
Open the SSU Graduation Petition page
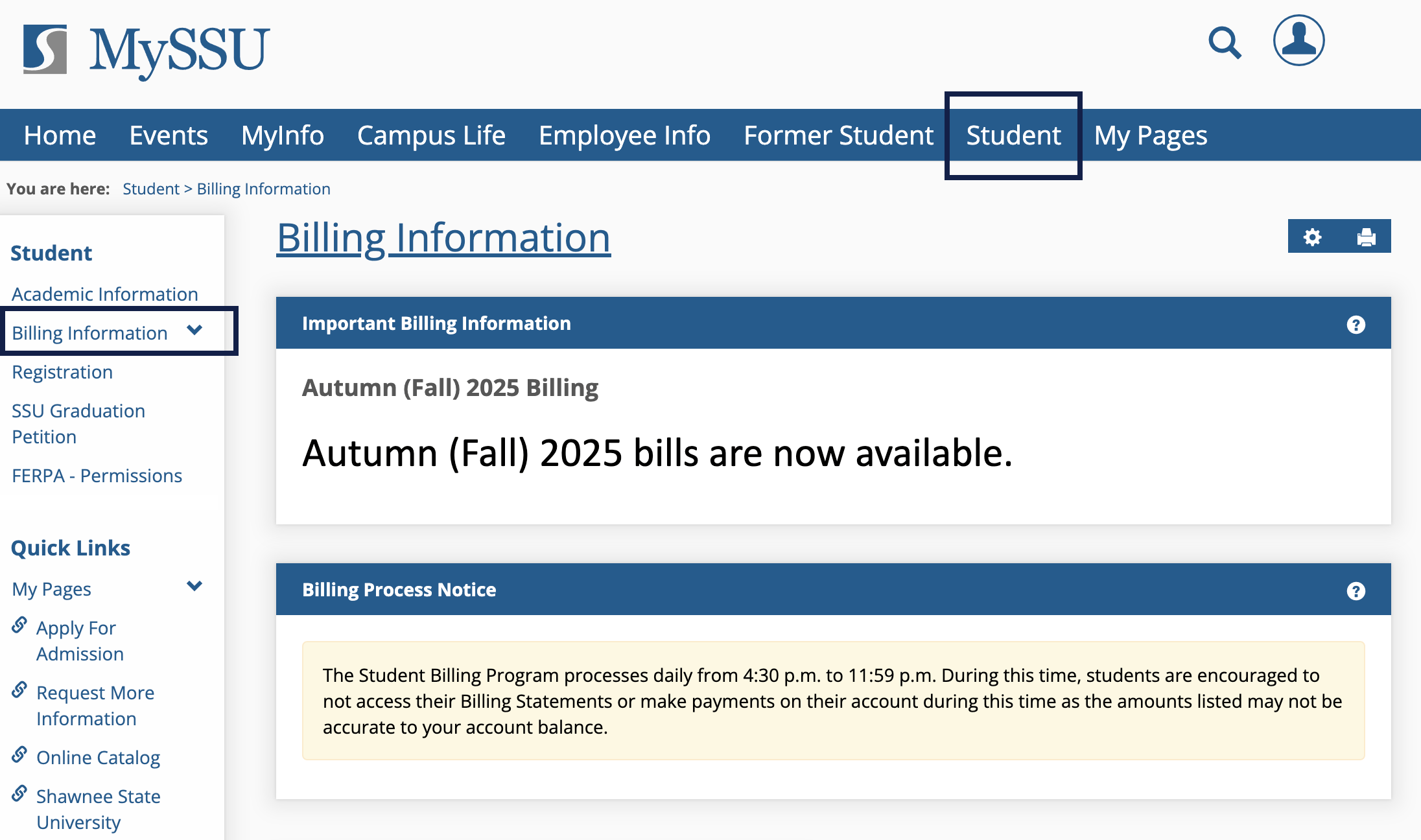78,423
